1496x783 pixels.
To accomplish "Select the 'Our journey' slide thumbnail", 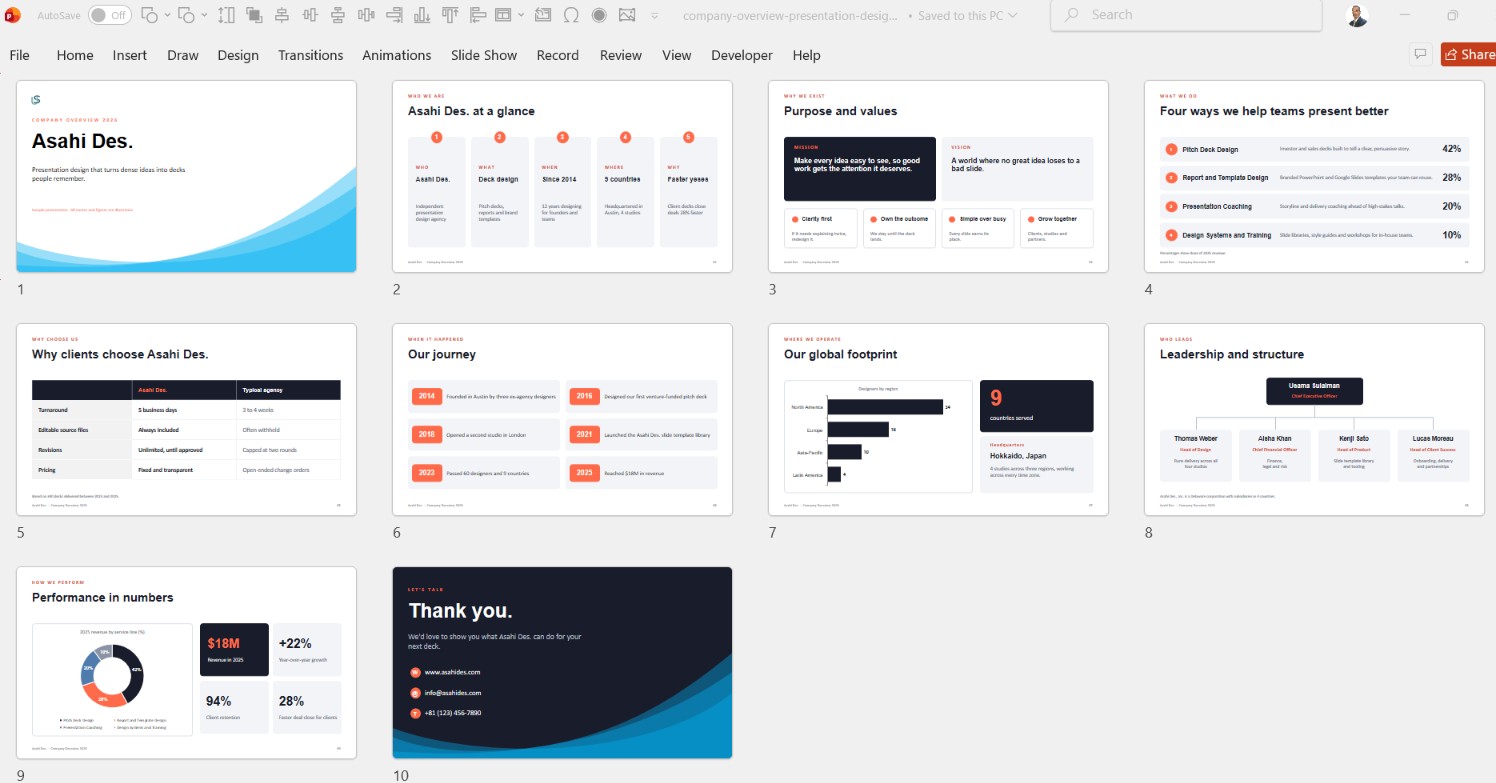I will pos(562,419).
